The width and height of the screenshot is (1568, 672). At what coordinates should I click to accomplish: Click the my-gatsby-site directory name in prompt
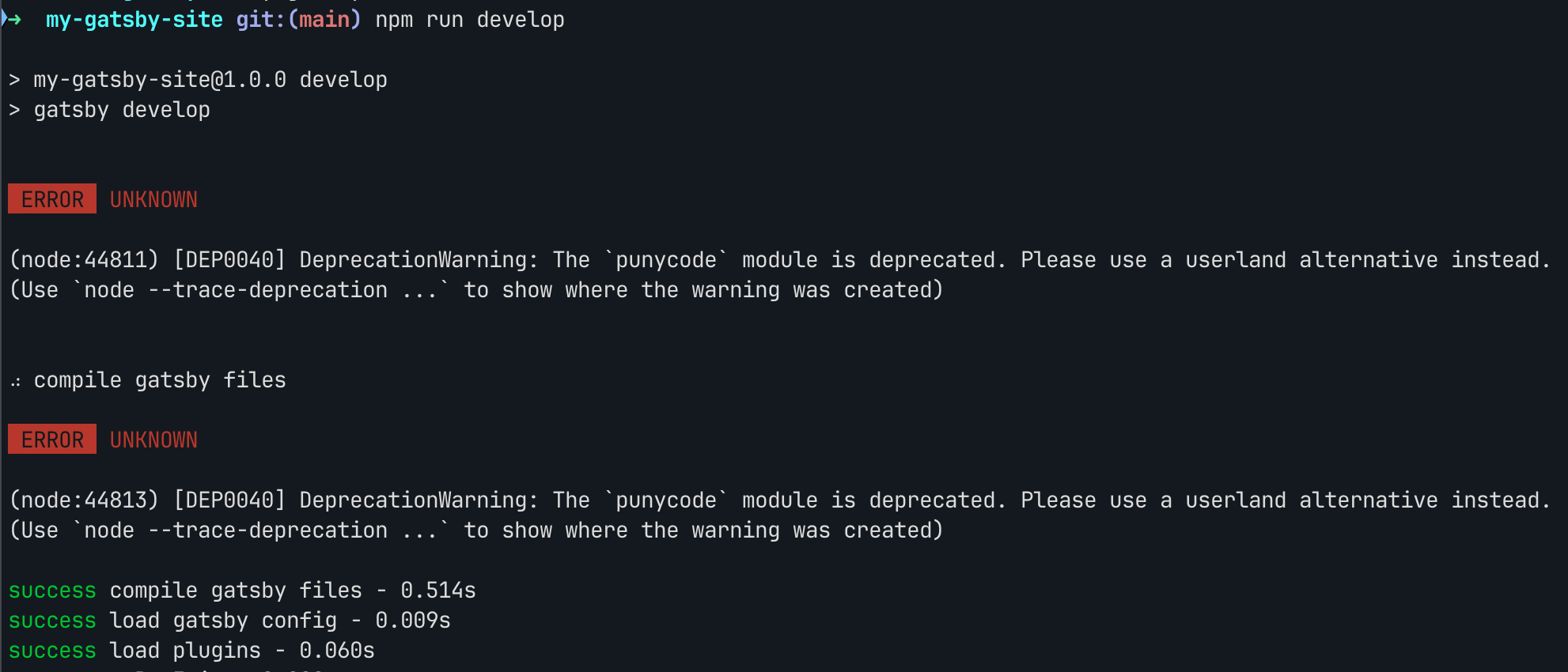click(134, 19)
